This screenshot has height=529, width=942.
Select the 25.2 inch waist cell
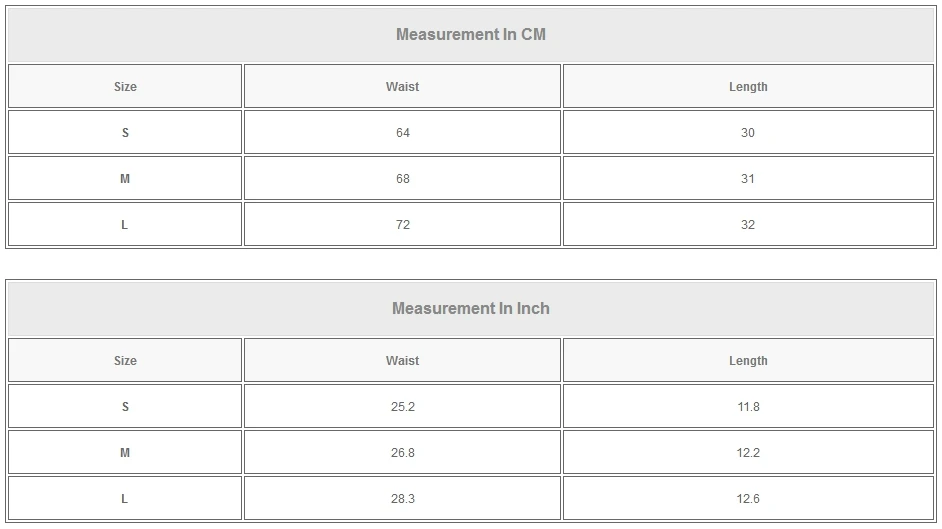pyautogui.click(x=402, y=407)
